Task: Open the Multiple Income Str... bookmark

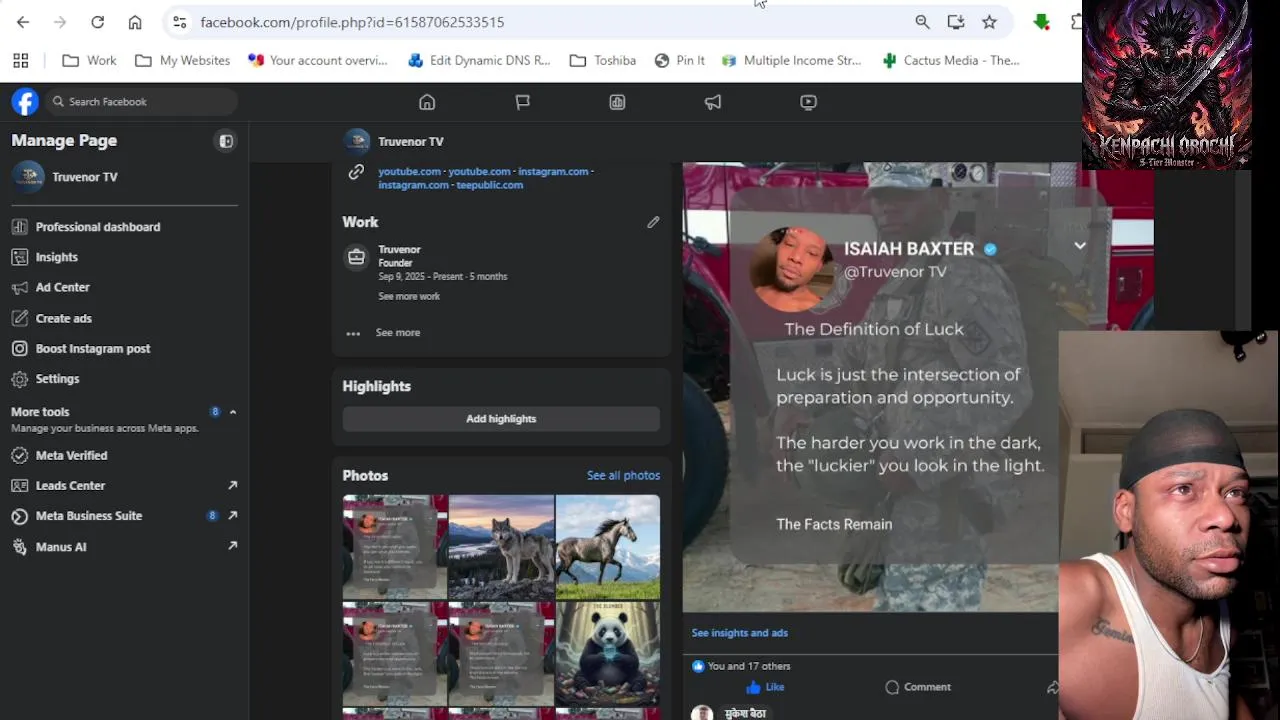Action: point(791,60)
